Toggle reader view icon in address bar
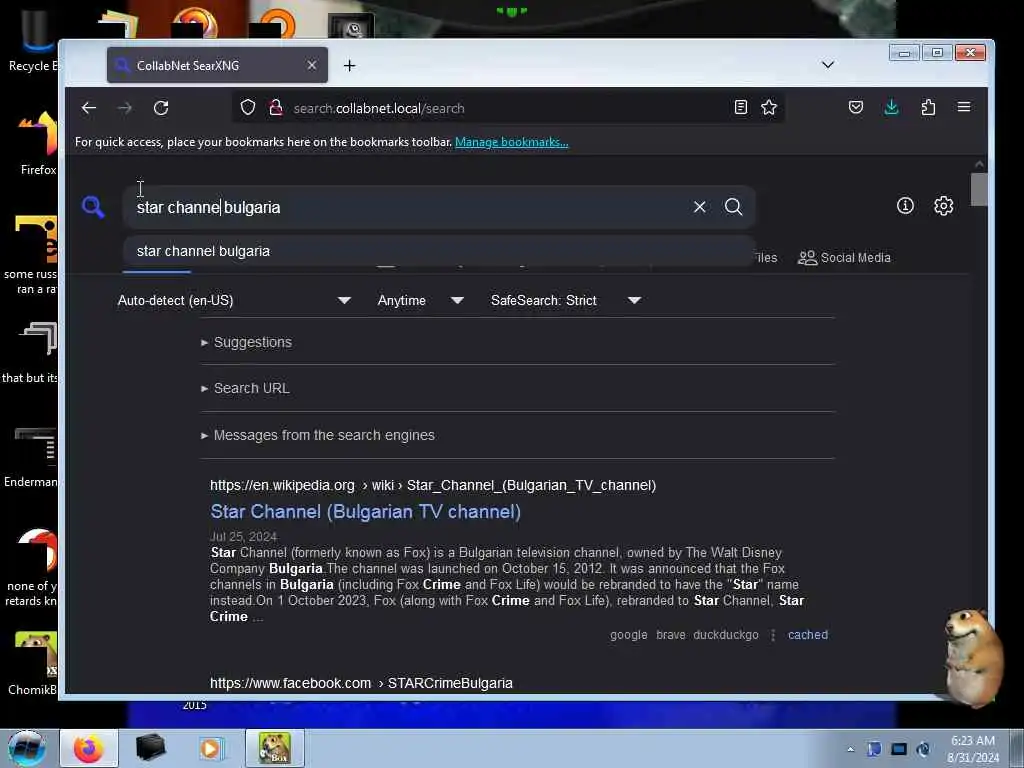The width and height of the screenshot is (1024, 768). pos(741,107)
